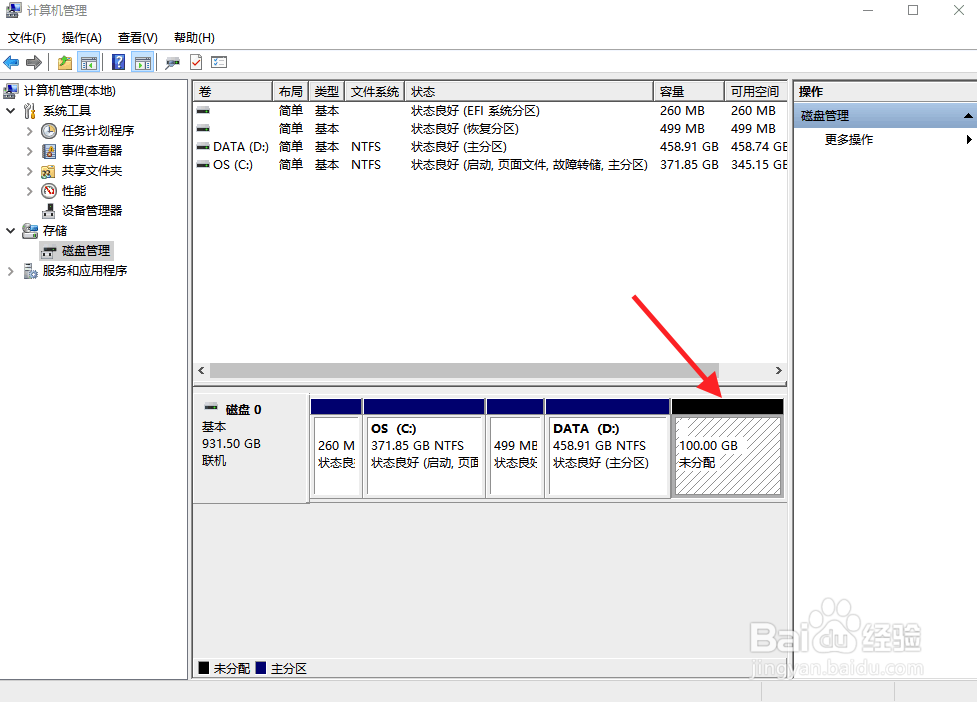The width and height of the screenshot is (977, 702).
Task: Open the 查看(V) menu
Action: [x=138, y=38]
